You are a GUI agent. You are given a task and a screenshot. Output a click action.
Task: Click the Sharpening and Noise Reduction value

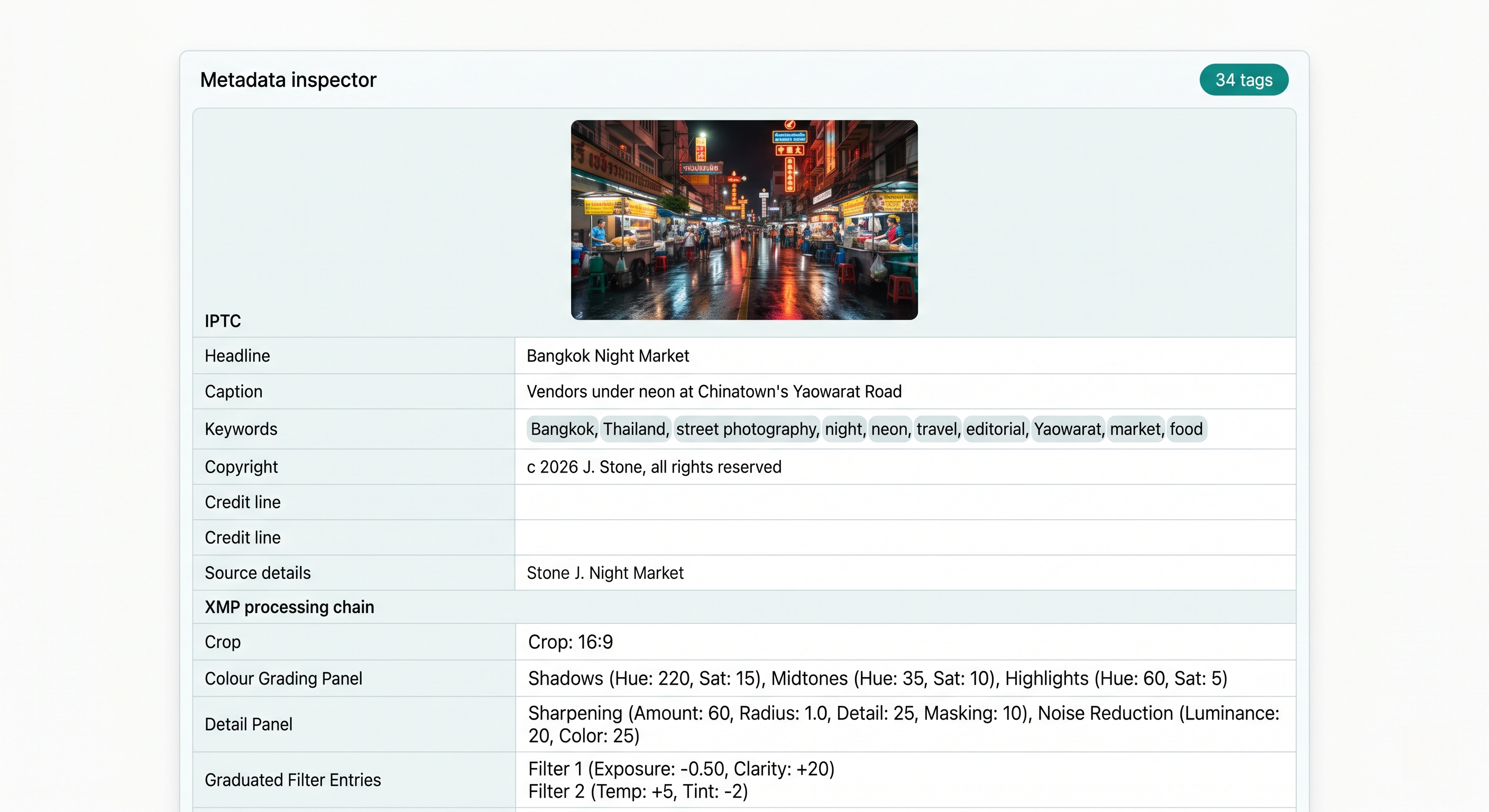coord(904,724)
